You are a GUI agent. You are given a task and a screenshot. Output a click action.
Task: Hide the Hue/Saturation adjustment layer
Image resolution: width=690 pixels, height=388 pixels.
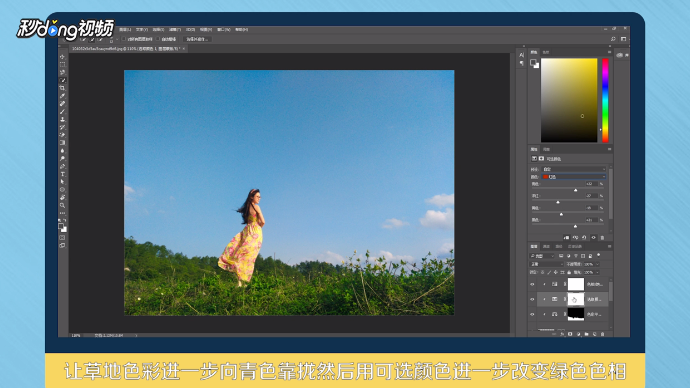point(532,285)
